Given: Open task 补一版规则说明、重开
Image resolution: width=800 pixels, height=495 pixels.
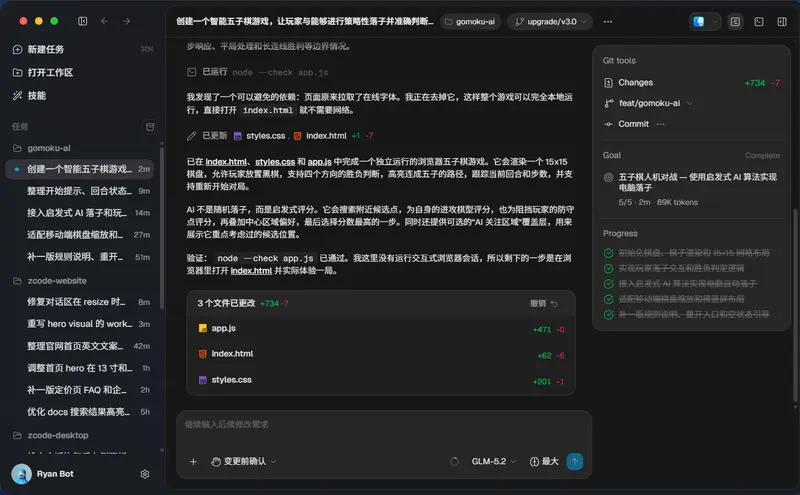Looking at the screenshot, I should [80, 257].
